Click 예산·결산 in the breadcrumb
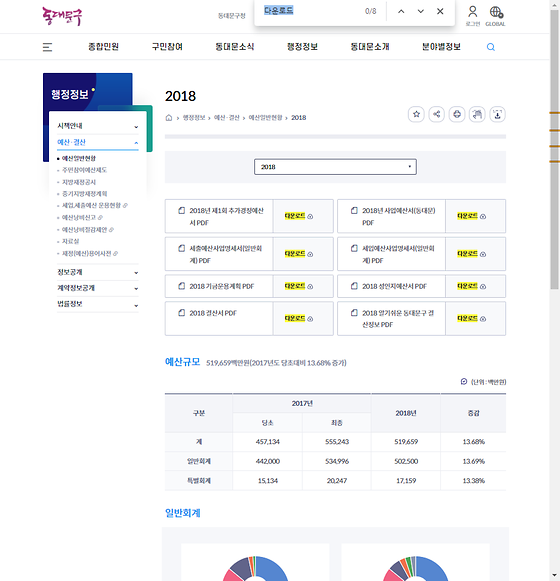560x581 pixels. pos(227,117)
